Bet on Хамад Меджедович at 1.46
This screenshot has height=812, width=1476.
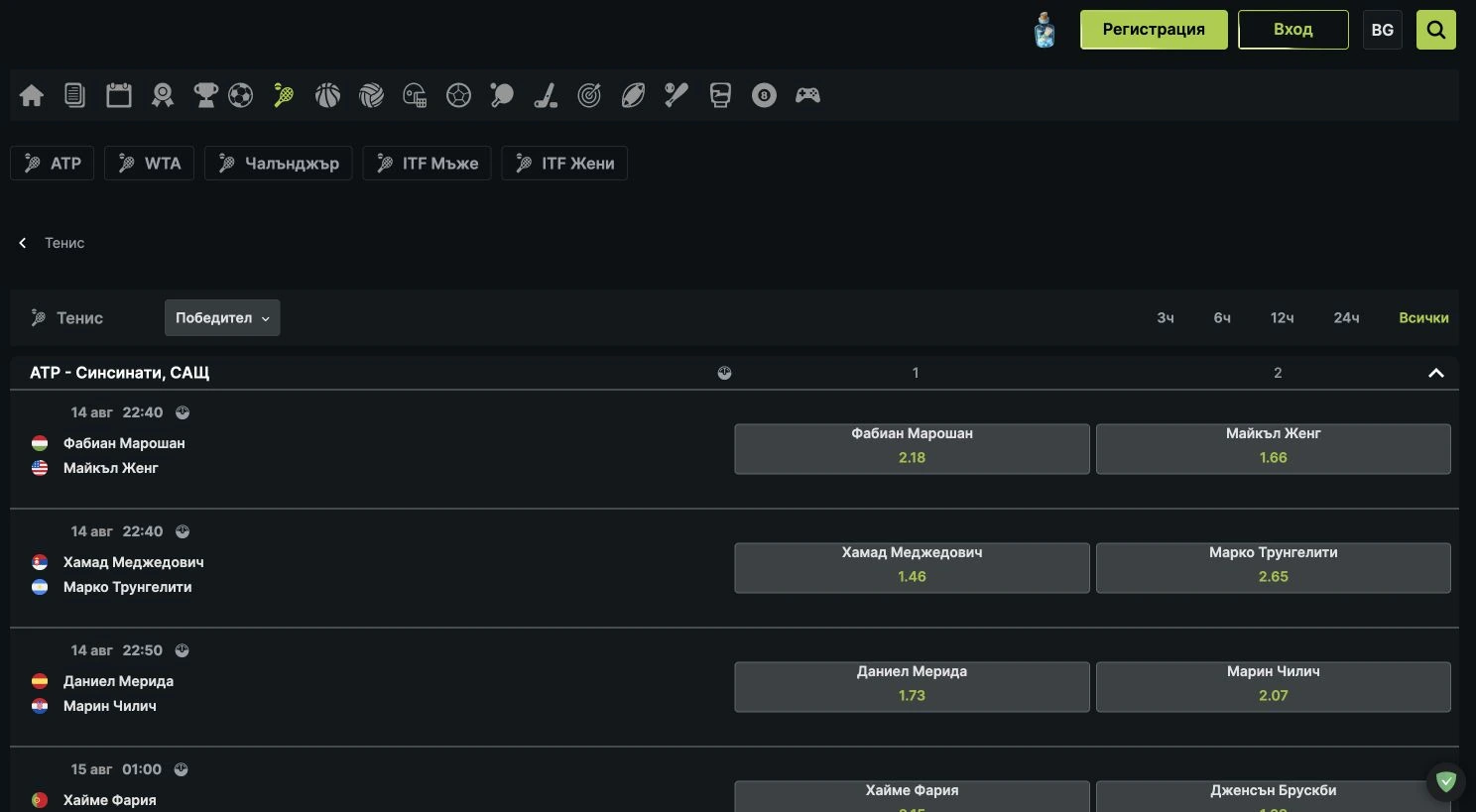(x=912, y=568)
